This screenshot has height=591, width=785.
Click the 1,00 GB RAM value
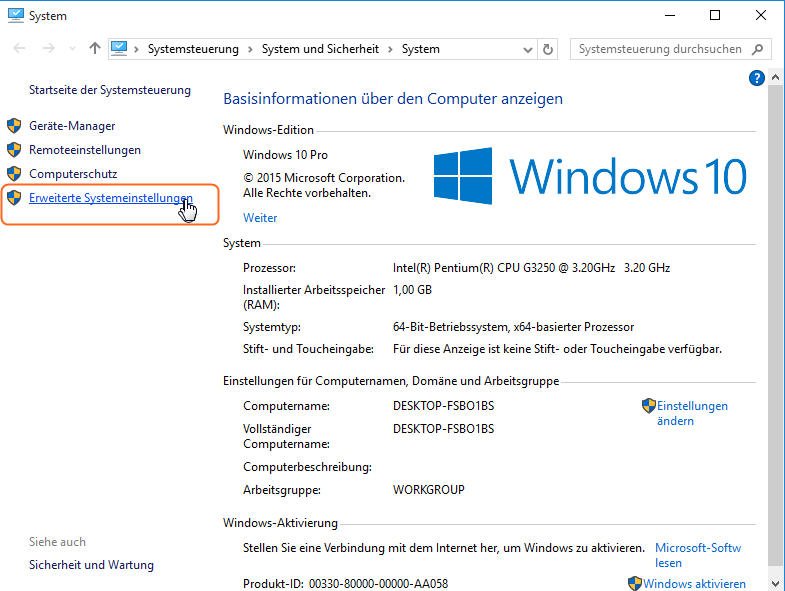point(412,290)
